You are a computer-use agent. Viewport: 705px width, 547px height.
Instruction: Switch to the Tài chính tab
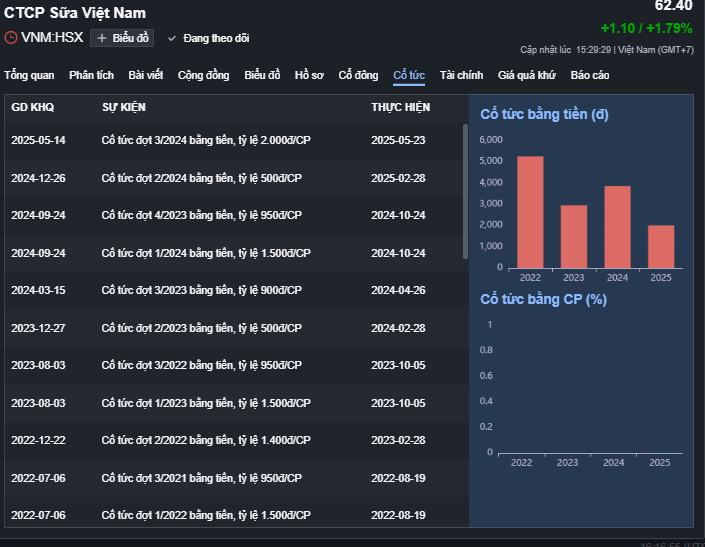tap(461, 76)
